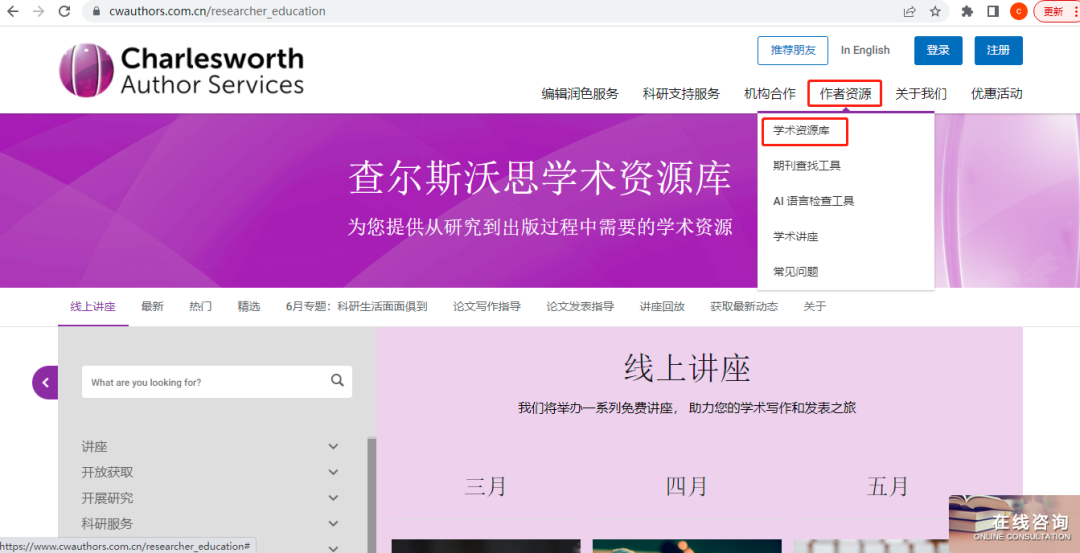Bookmark this page with the star icon
This screenshot has height=553, width=1080.
(x=935, y=12)
